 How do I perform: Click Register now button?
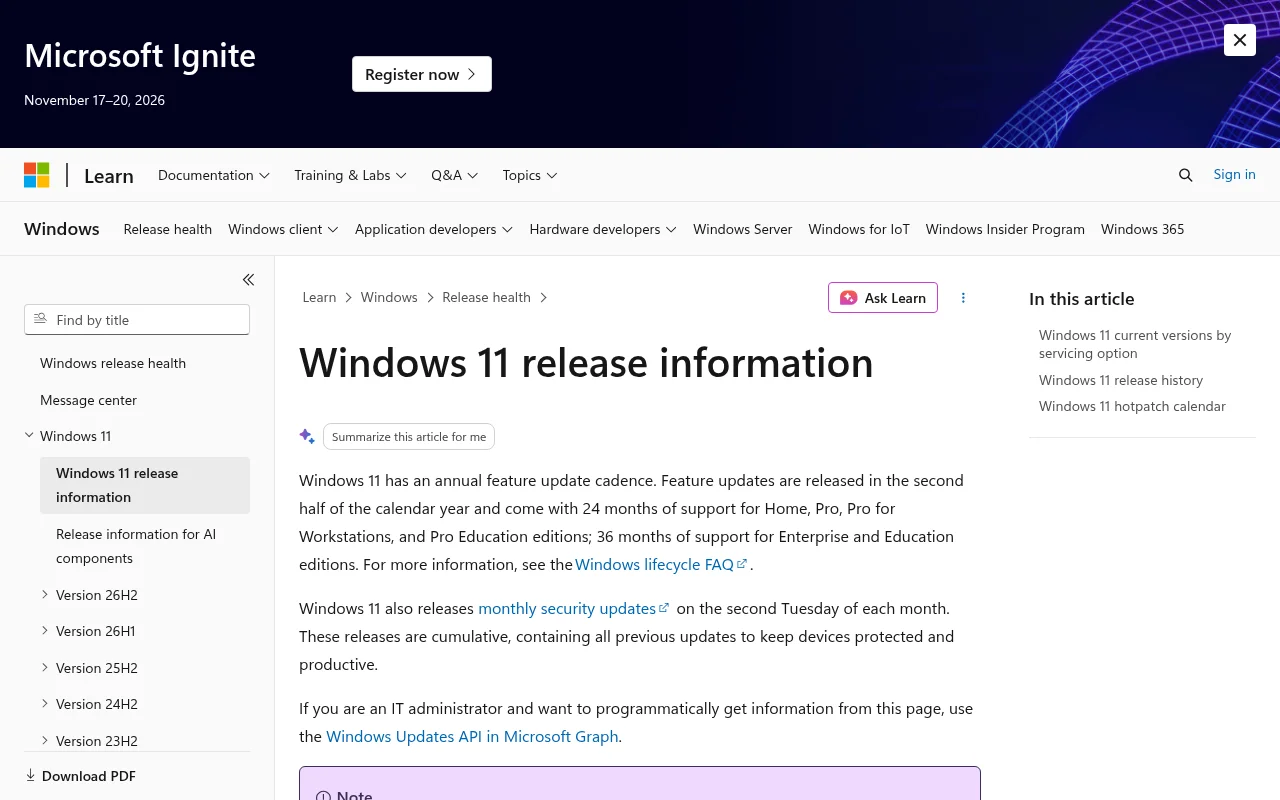[x=422, y=74]
